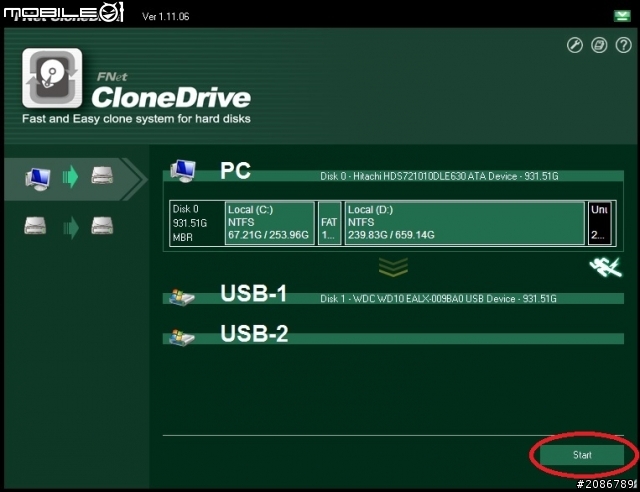Minimize window with green arrow icon

(x=622, y=16)
